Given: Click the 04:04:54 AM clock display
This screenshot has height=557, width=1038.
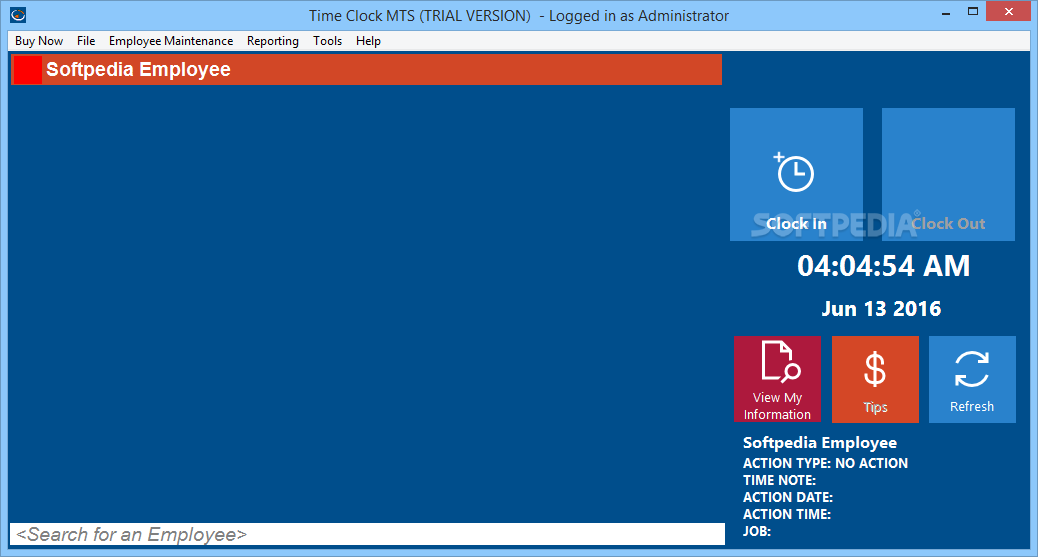Looking at the screenshot, I should (883, 266).
